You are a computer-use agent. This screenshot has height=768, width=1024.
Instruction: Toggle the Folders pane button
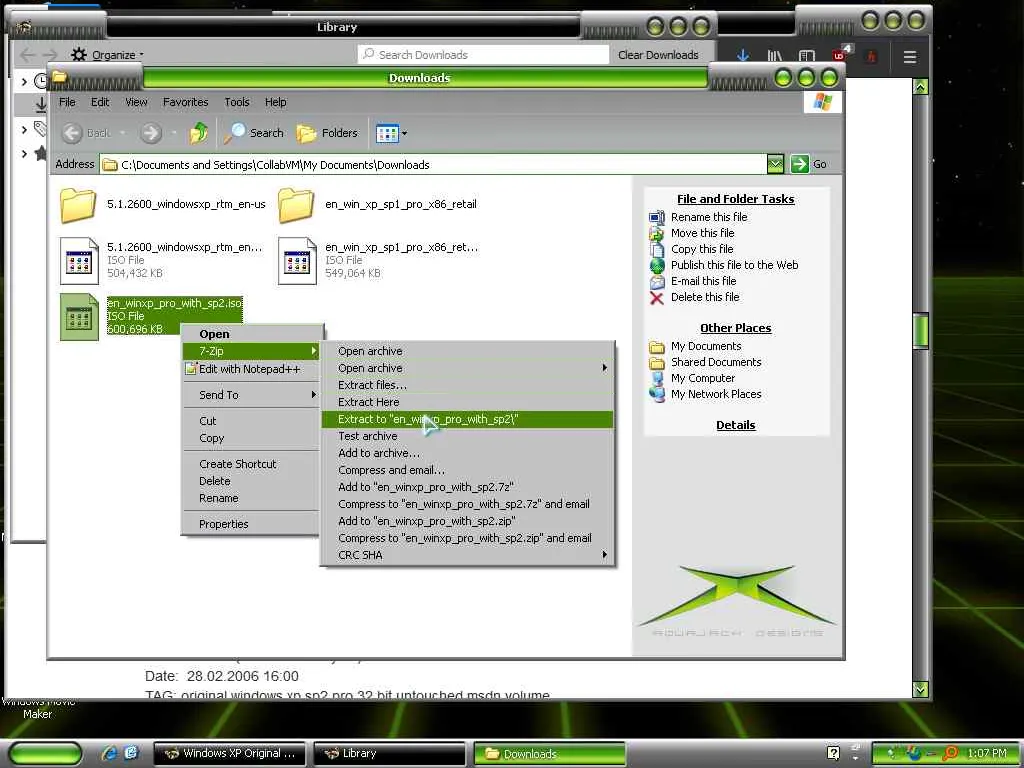[327, 133]
